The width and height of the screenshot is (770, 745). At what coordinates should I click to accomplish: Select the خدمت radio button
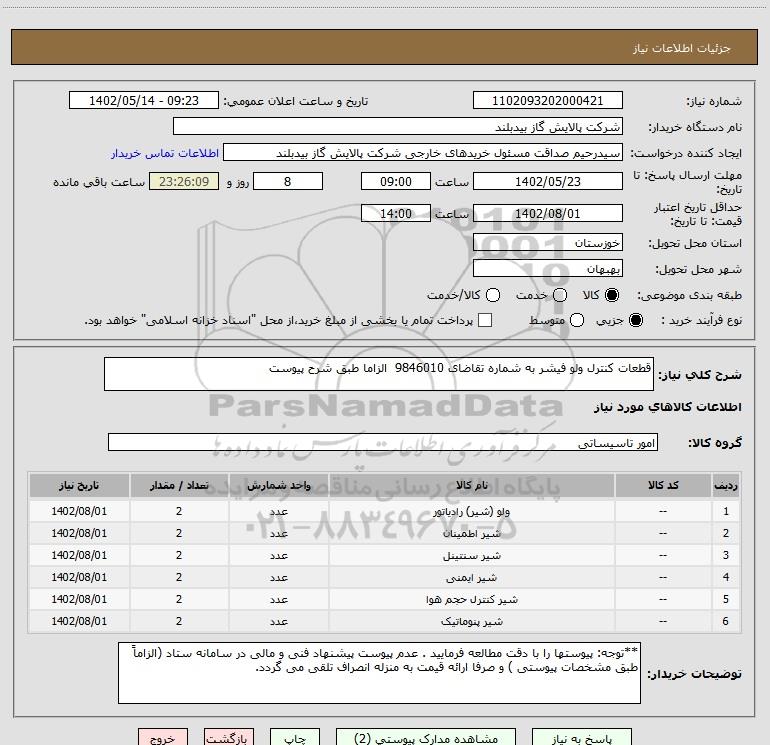(560, 295)
